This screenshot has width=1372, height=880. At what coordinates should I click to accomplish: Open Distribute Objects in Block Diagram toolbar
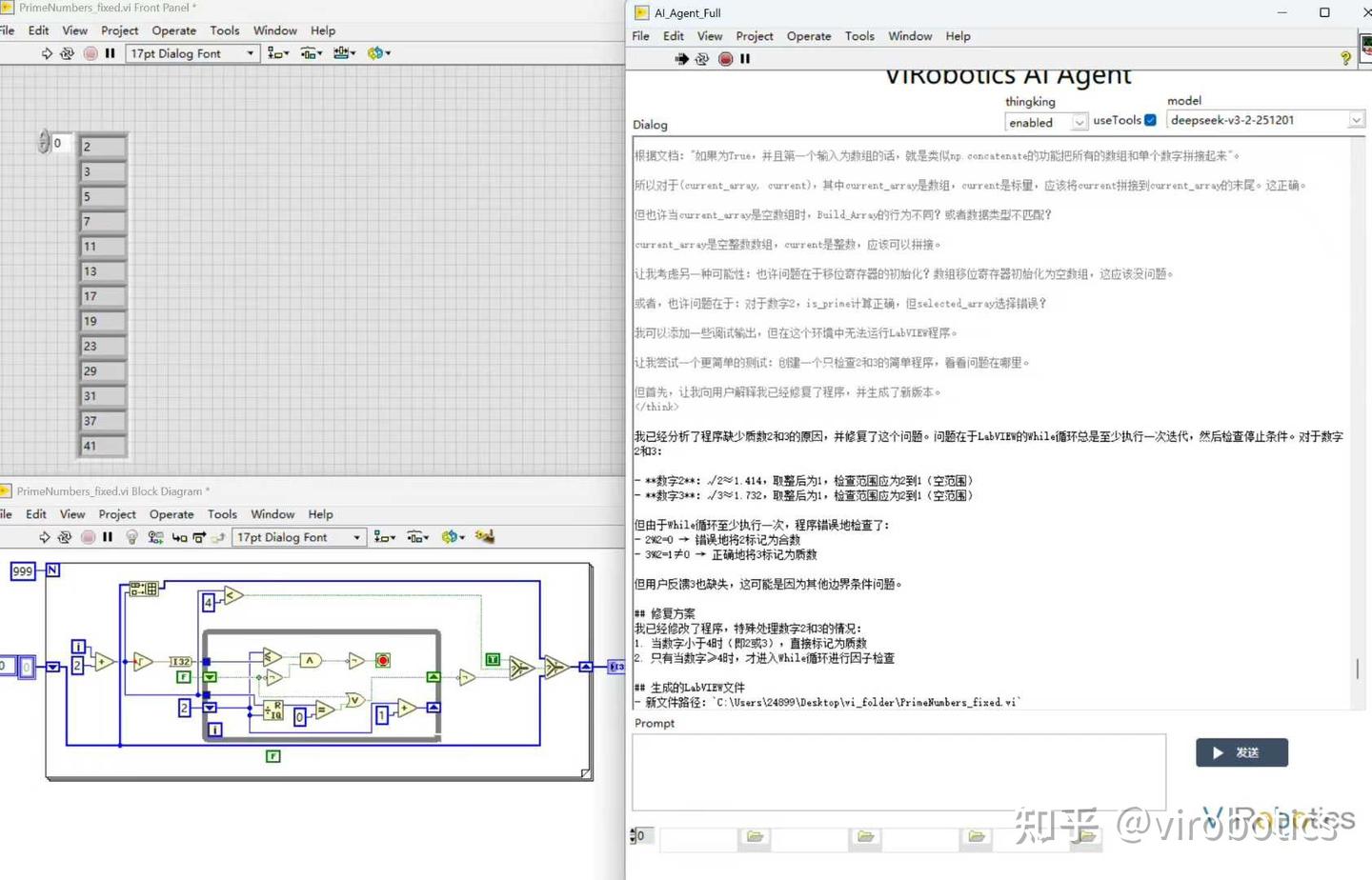(x=418, y=537)
